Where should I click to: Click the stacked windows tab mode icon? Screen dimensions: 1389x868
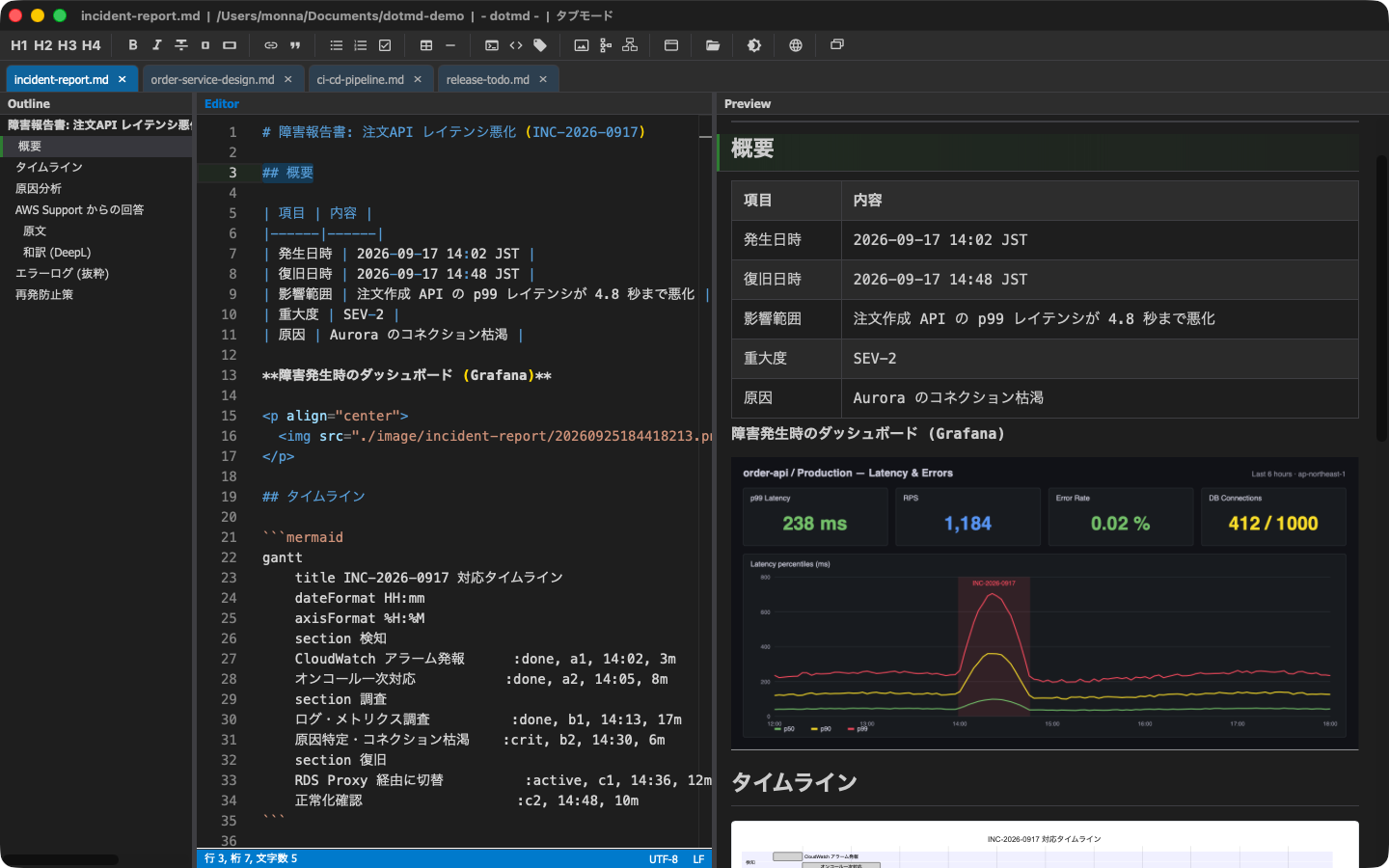(x=837, y=45)
